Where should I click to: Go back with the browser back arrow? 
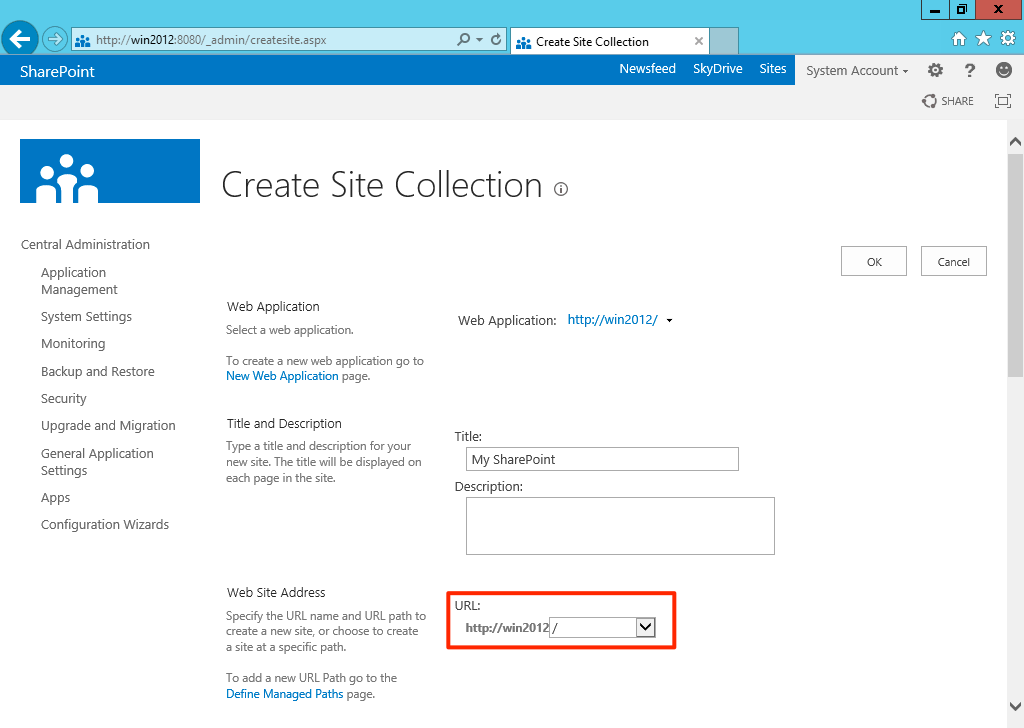20,39
